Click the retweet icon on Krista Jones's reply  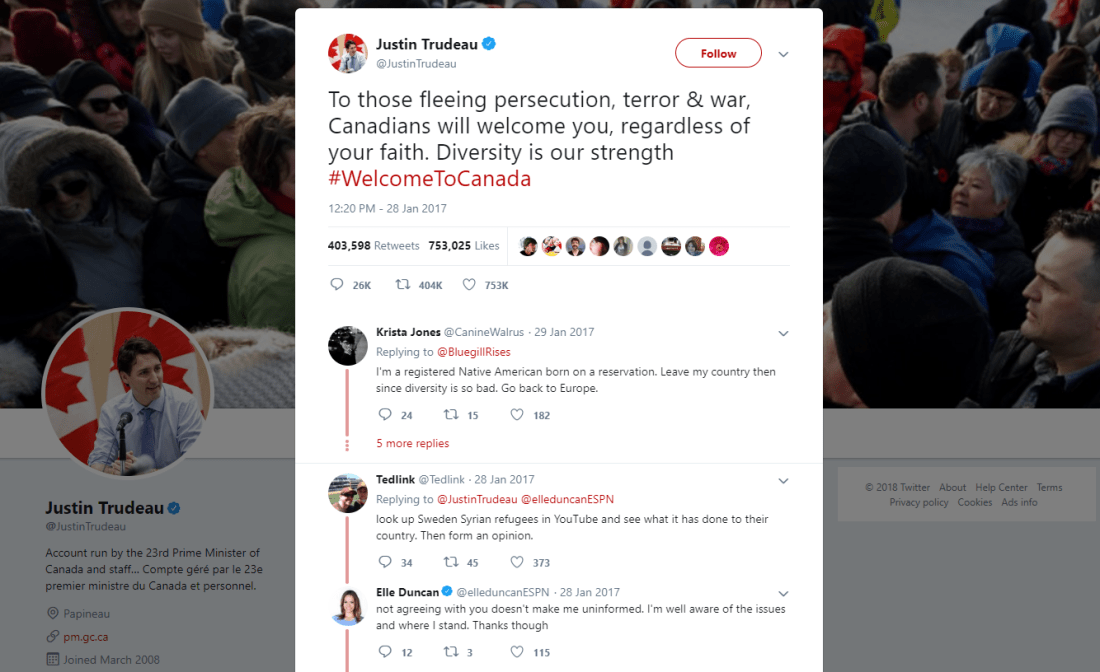(450, 414)
